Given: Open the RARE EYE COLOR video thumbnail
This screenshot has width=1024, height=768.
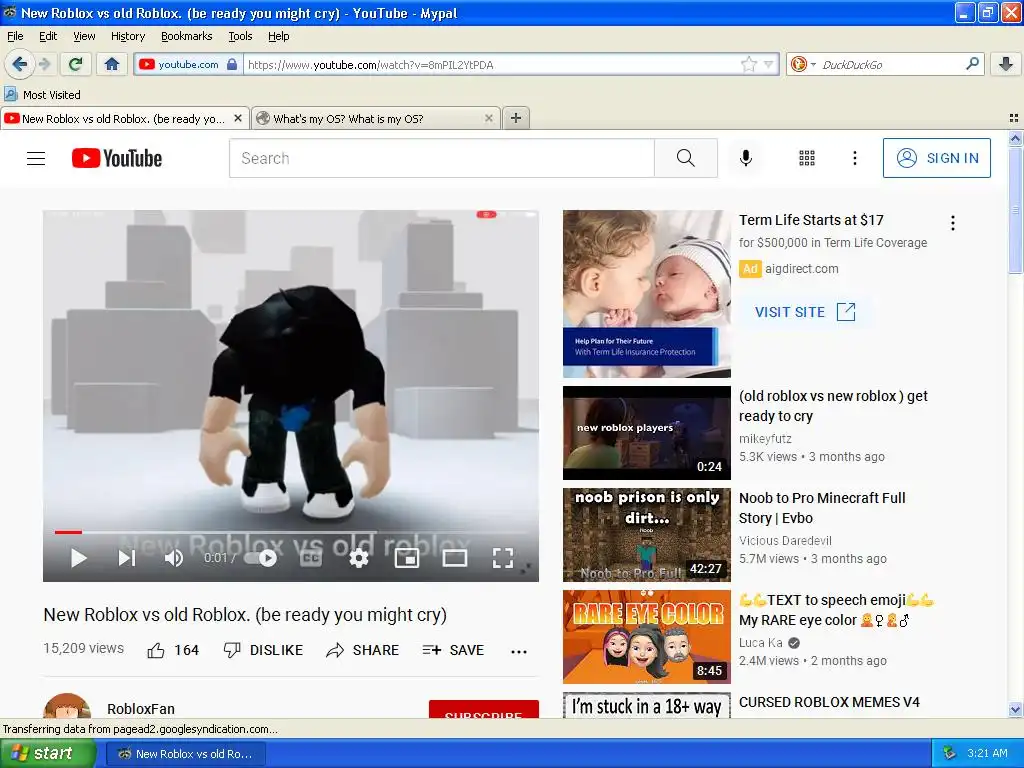Looking at the screenshot, I should pos(647,637).
